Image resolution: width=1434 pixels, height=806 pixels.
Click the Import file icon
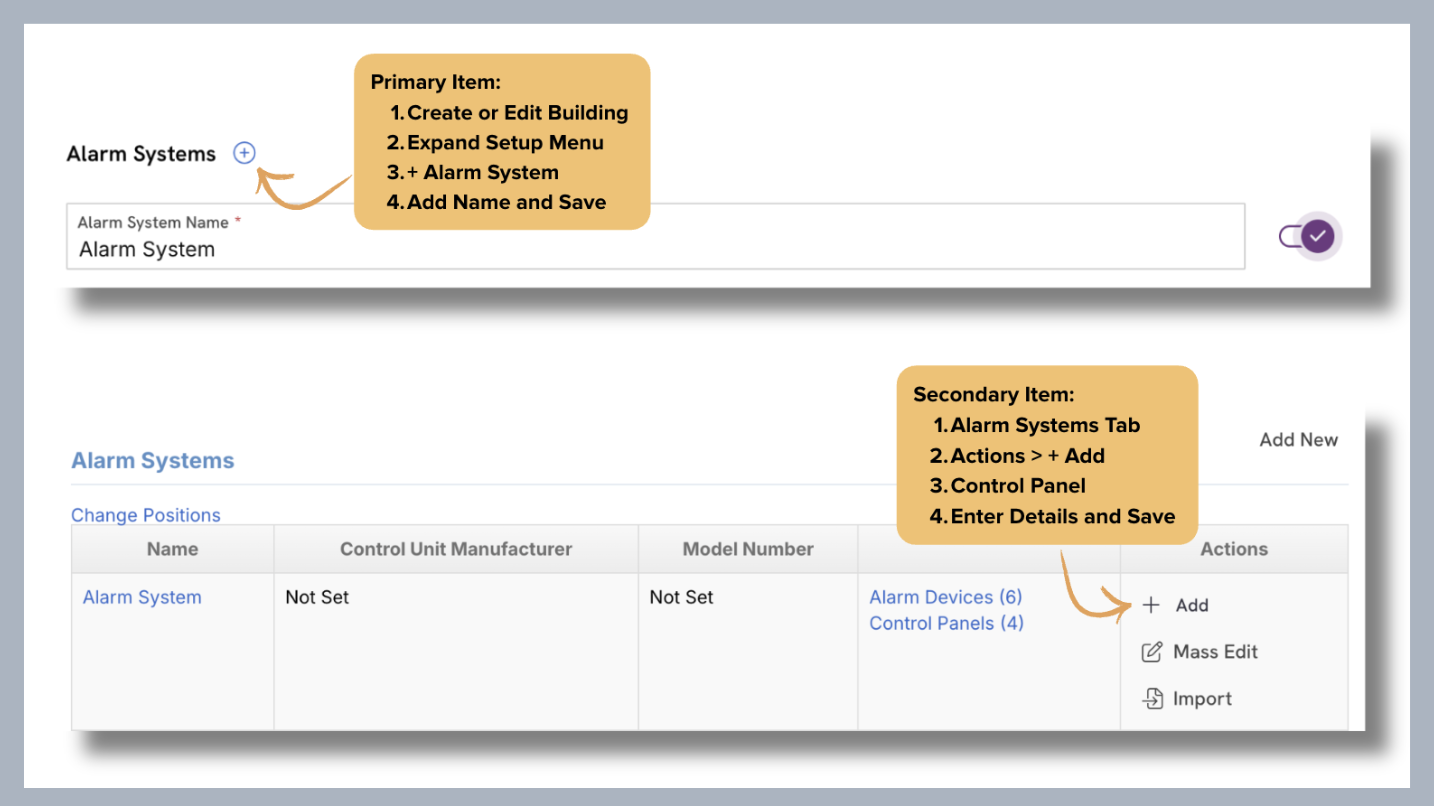(1152, 699)
